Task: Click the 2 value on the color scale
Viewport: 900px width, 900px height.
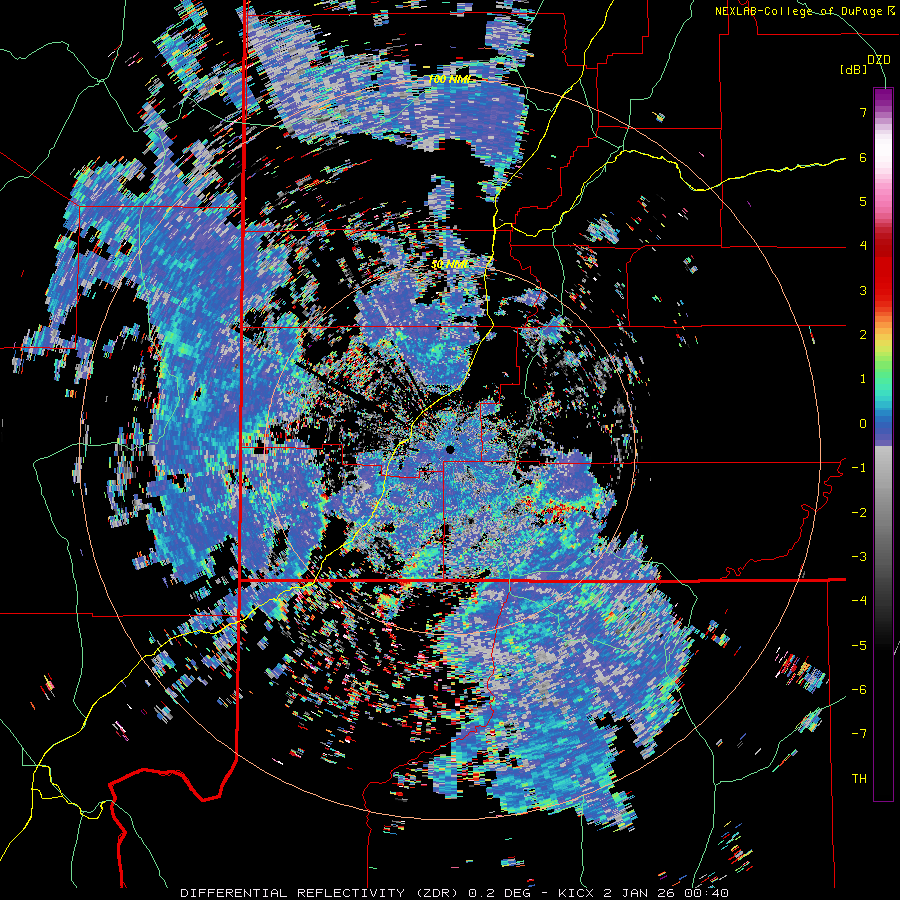Action: click(x=863, y=335)
